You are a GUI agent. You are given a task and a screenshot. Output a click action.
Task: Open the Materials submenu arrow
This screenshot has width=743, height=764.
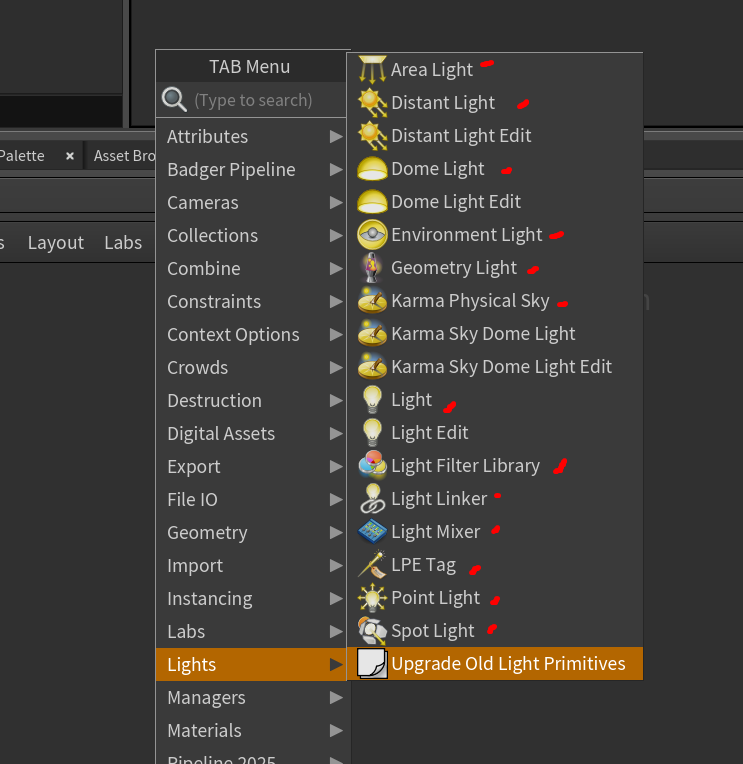pyautogui.click(x=336, y=730)
